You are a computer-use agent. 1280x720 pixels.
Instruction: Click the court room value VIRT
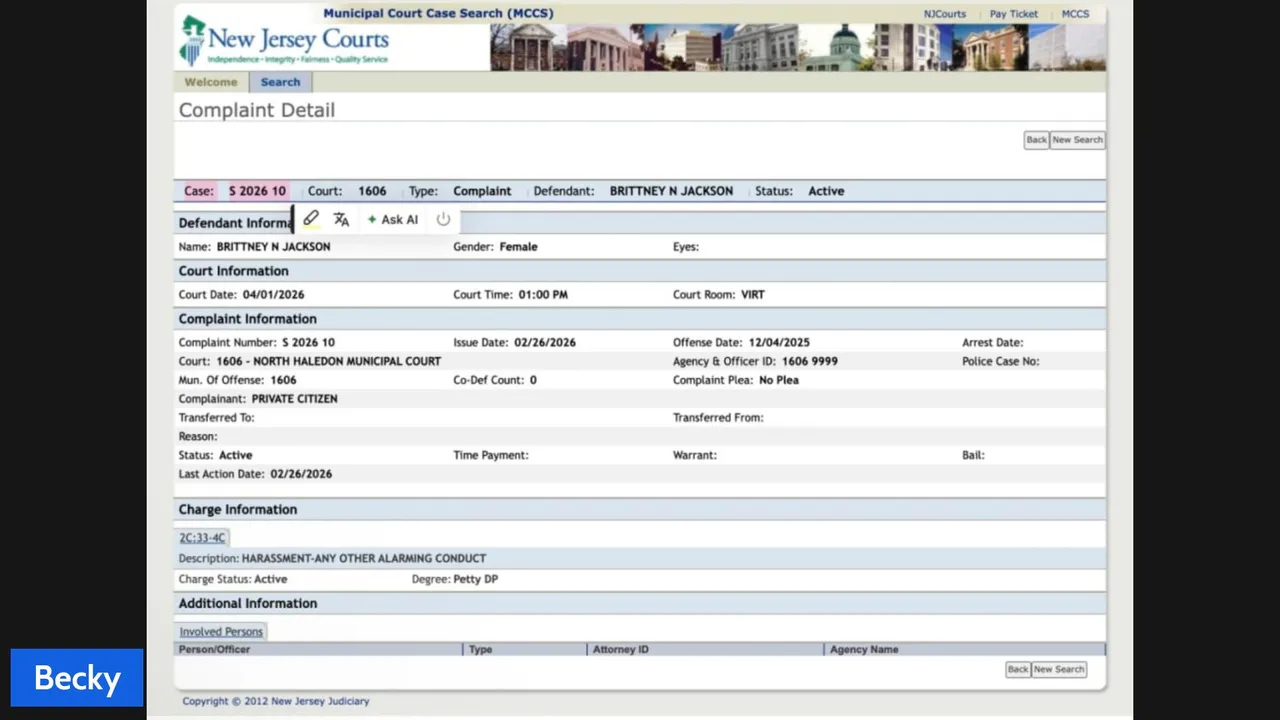753,295
